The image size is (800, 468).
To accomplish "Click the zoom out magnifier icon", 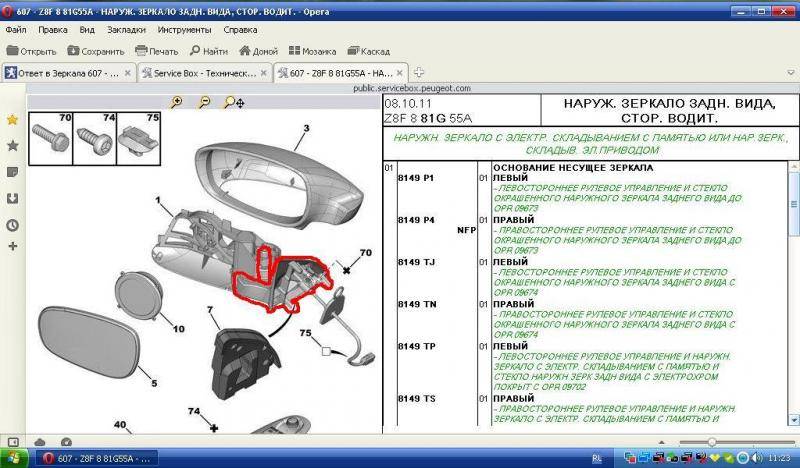I will point(204,102).
